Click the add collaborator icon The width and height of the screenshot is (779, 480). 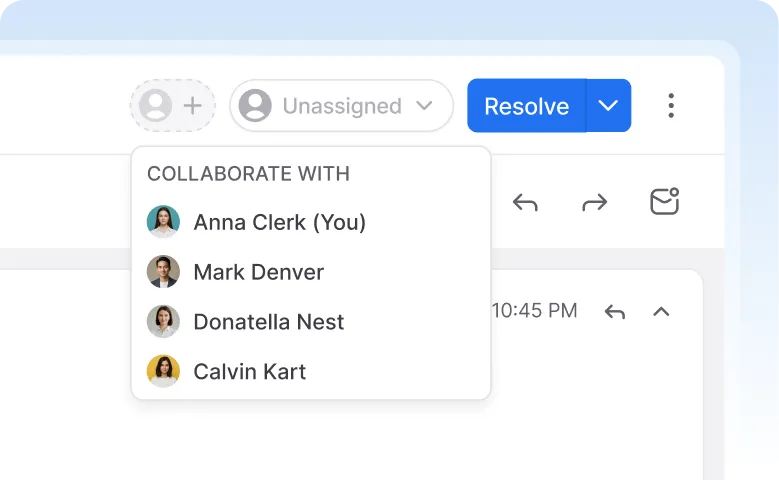pos(172,106)
